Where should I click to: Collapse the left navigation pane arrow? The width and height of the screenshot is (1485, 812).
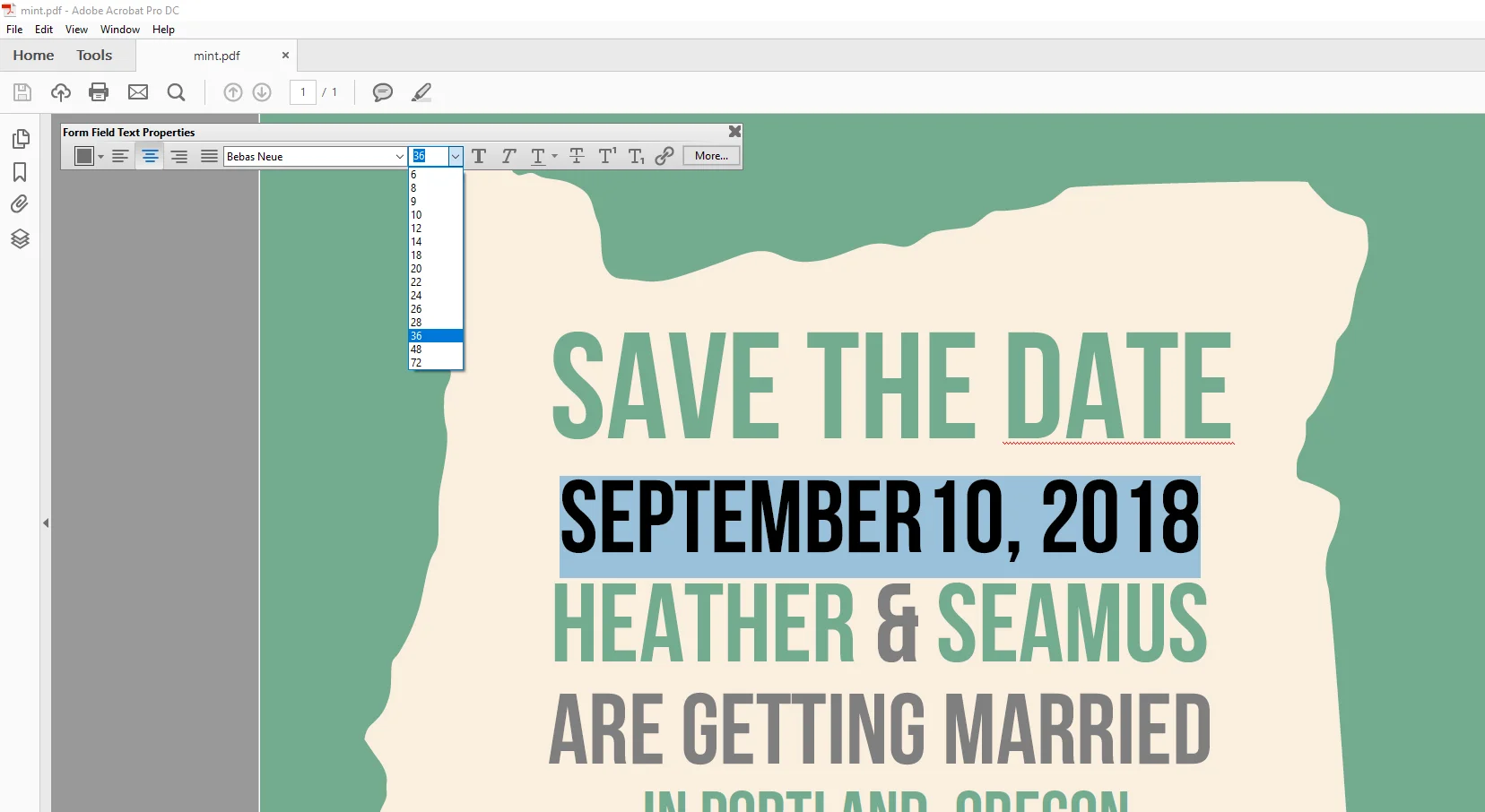click(x=46, y=523)
